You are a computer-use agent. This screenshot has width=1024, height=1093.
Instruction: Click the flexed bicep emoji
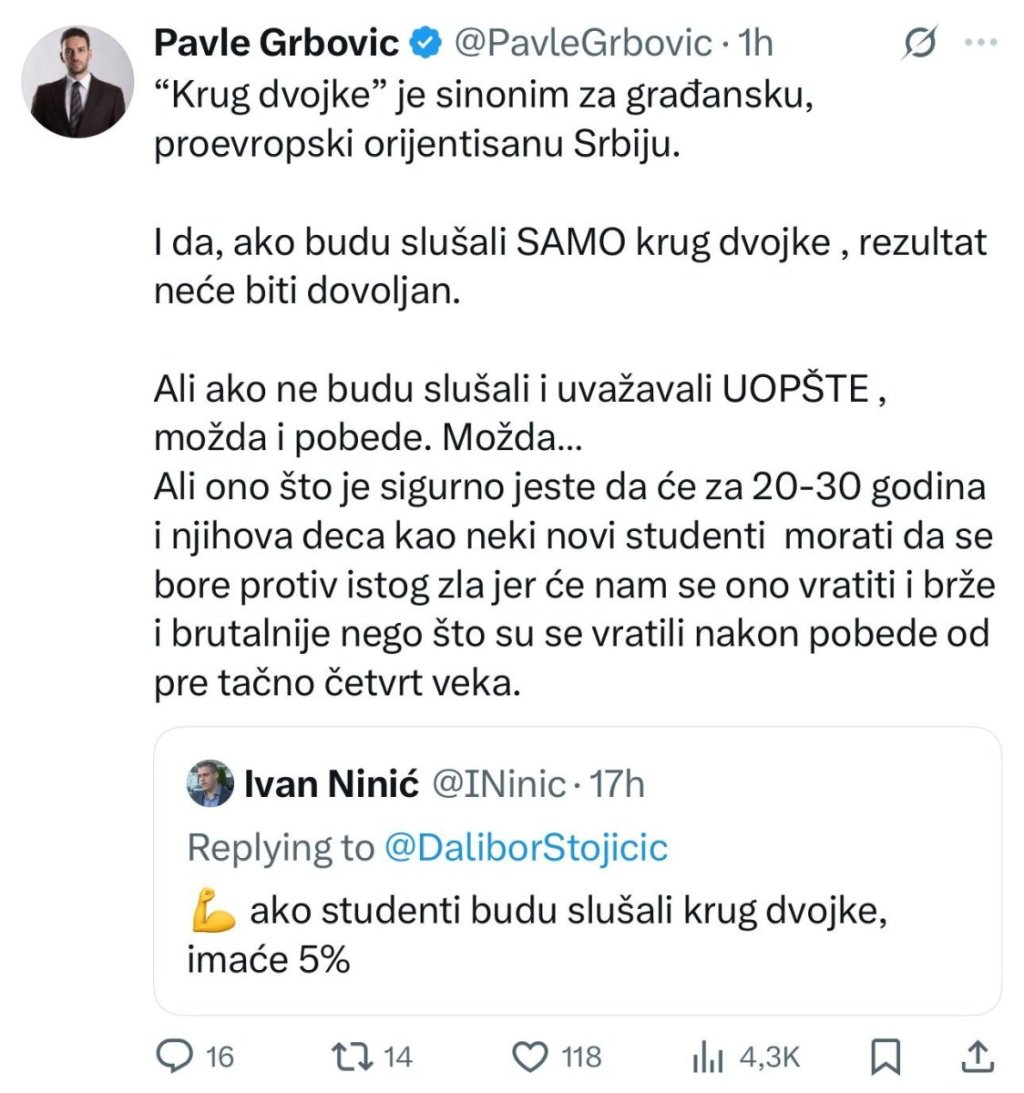click(x=211, y=912)
